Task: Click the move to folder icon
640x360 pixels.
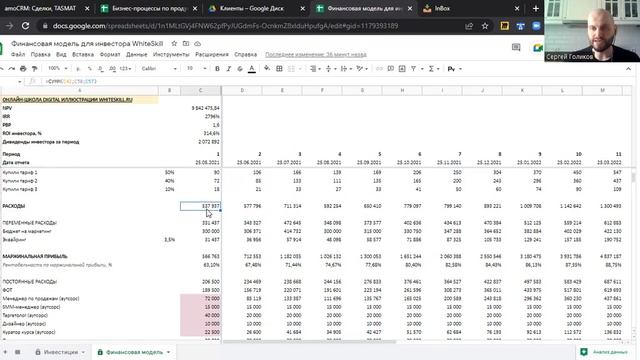Action: pos(186,43)
